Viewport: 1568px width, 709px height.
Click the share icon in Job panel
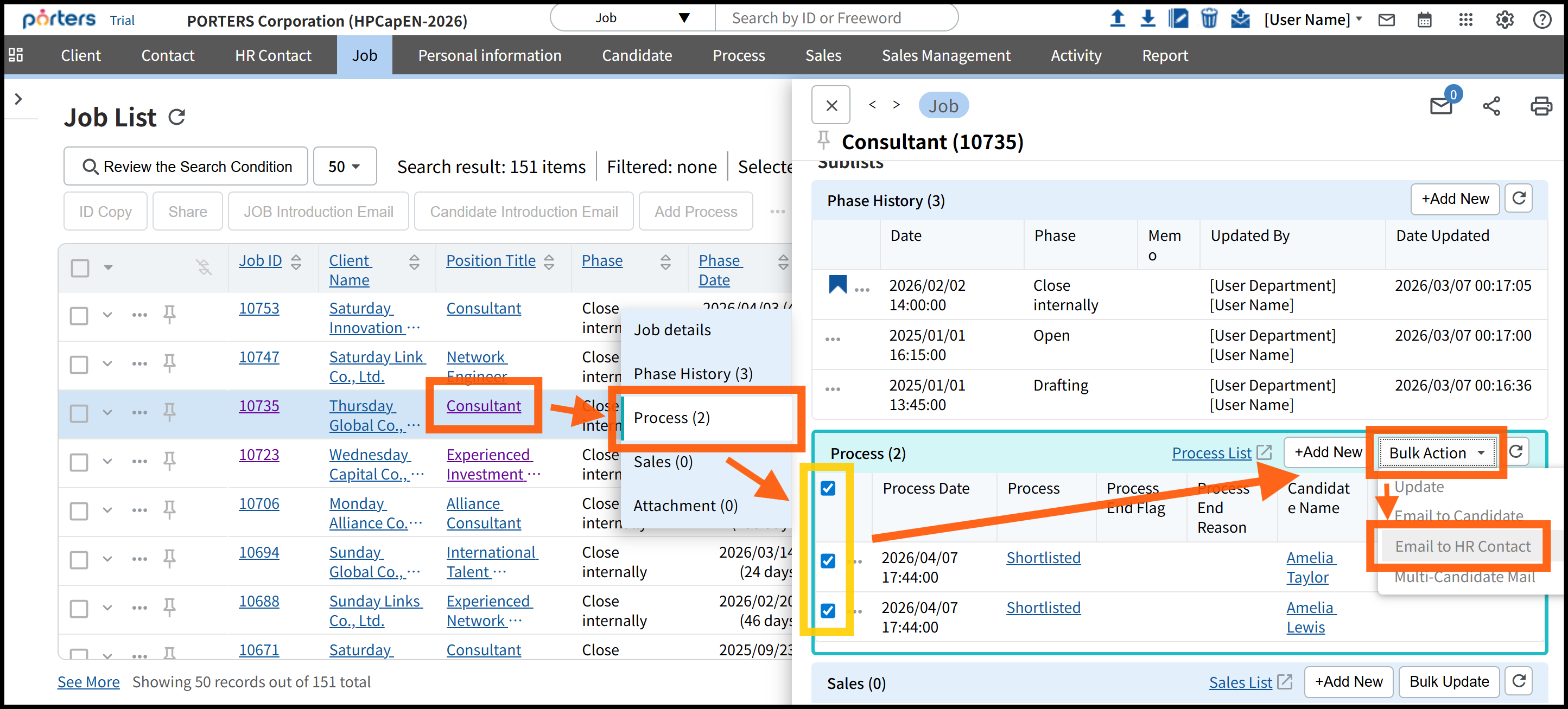pyautogui.click(x=1491, y=106)
